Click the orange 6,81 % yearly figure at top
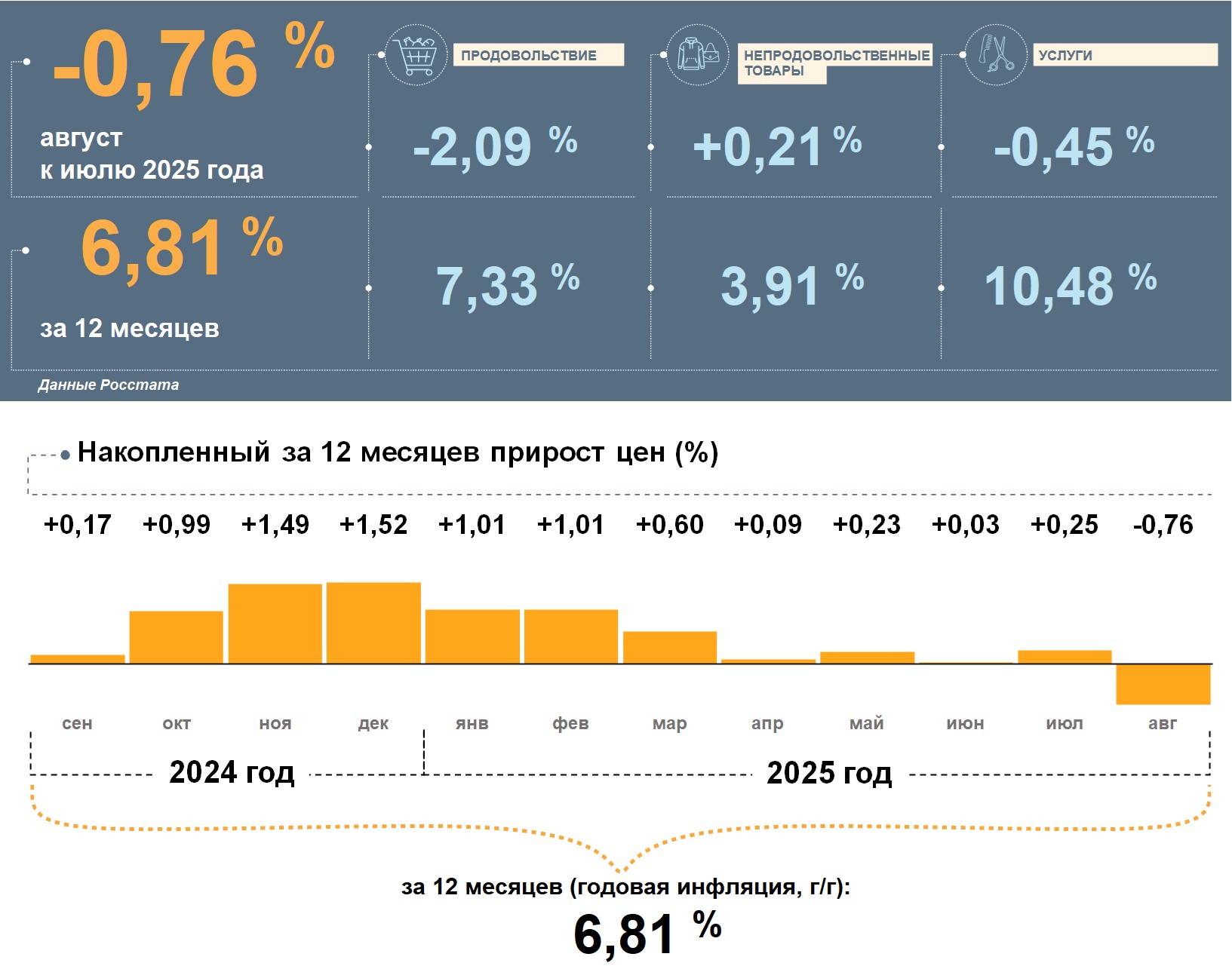The image size is (1232, 969). 182,247
